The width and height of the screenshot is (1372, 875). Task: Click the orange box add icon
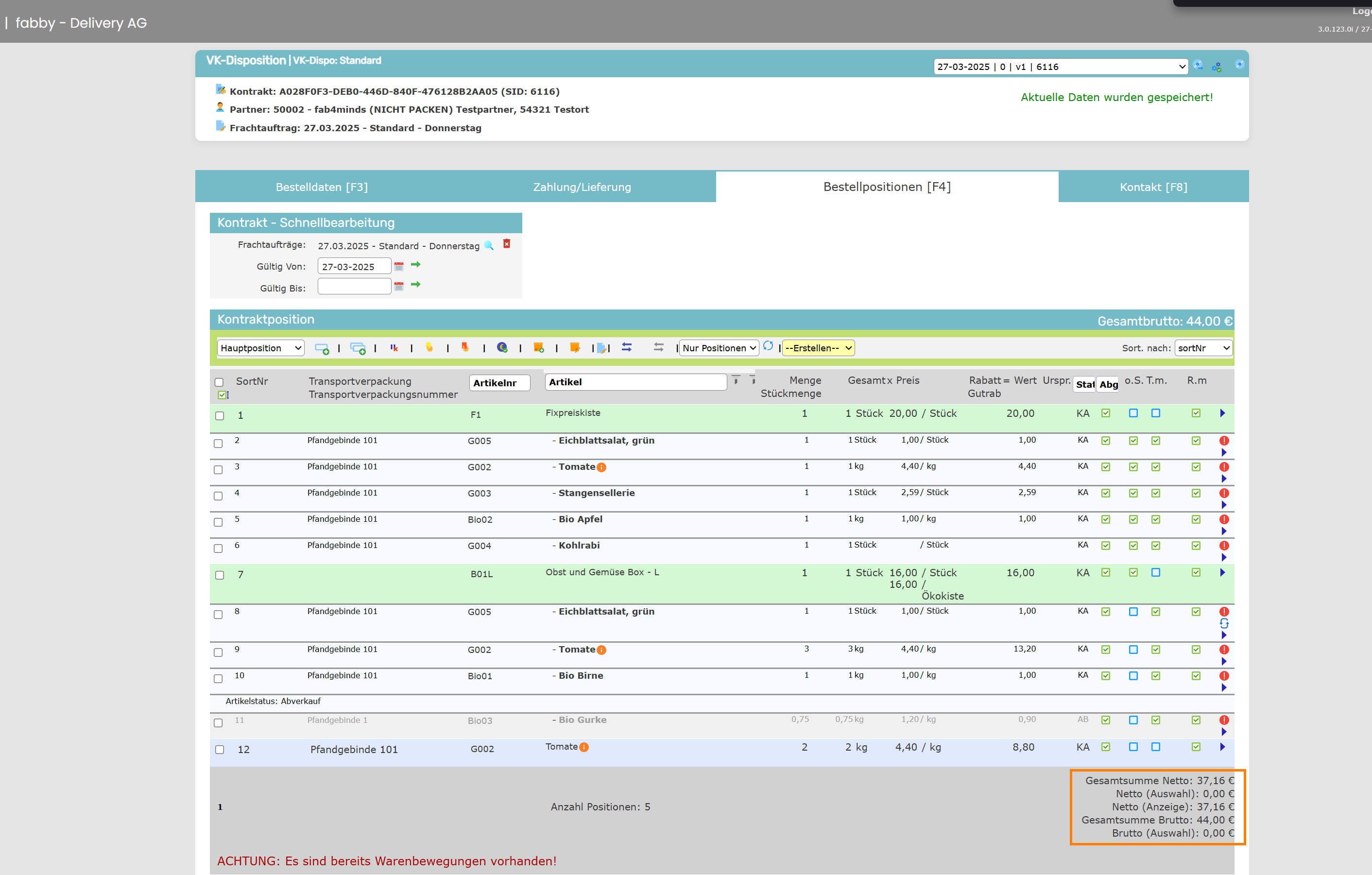[538, 347]
